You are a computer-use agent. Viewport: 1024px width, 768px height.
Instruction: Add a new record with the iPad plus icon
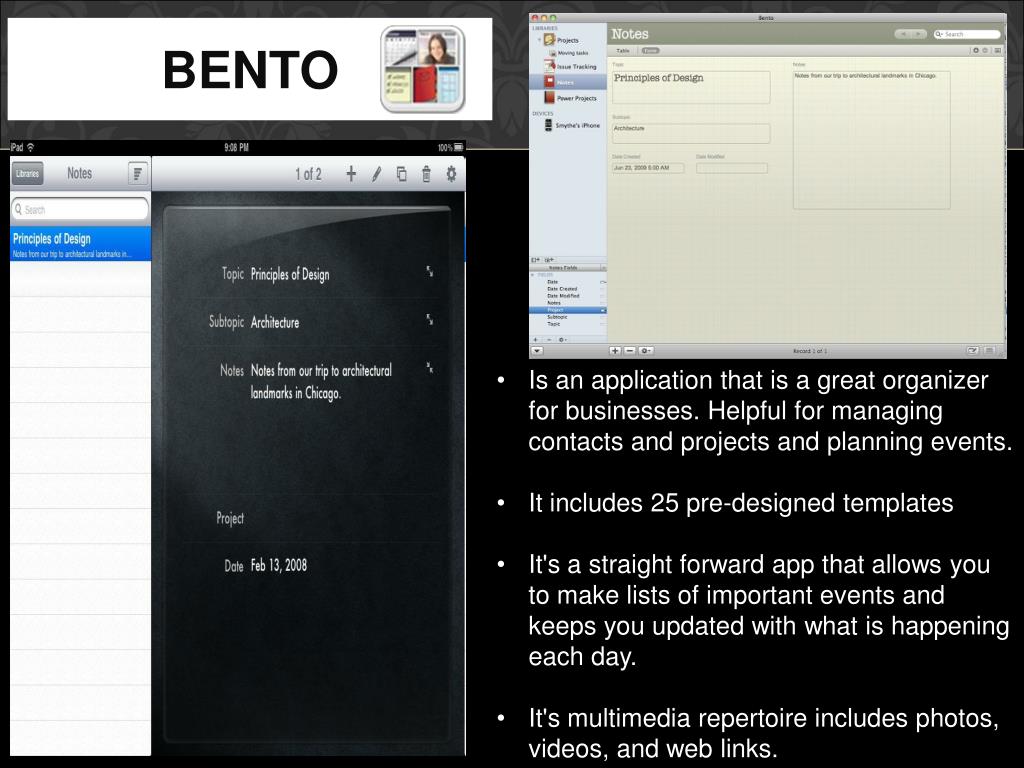coord(351,174)
